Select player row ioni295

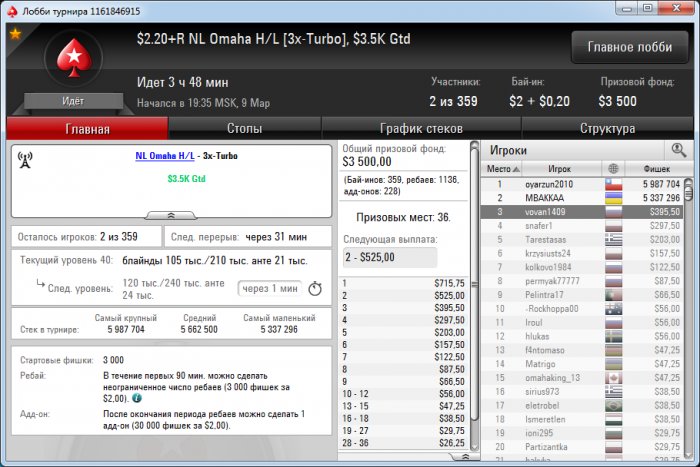[582, 433]
